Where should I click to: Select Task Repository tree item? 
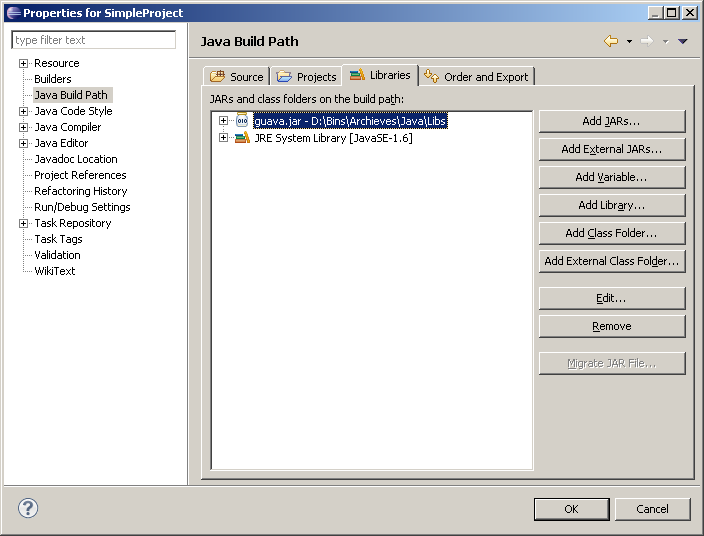click(73, 223)
